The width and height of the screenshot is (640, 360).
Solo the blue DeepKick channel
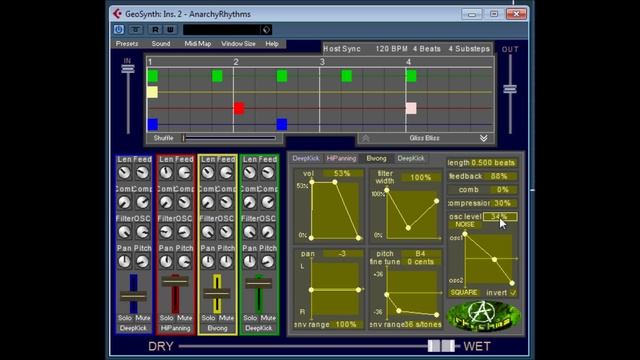point(125,318)
